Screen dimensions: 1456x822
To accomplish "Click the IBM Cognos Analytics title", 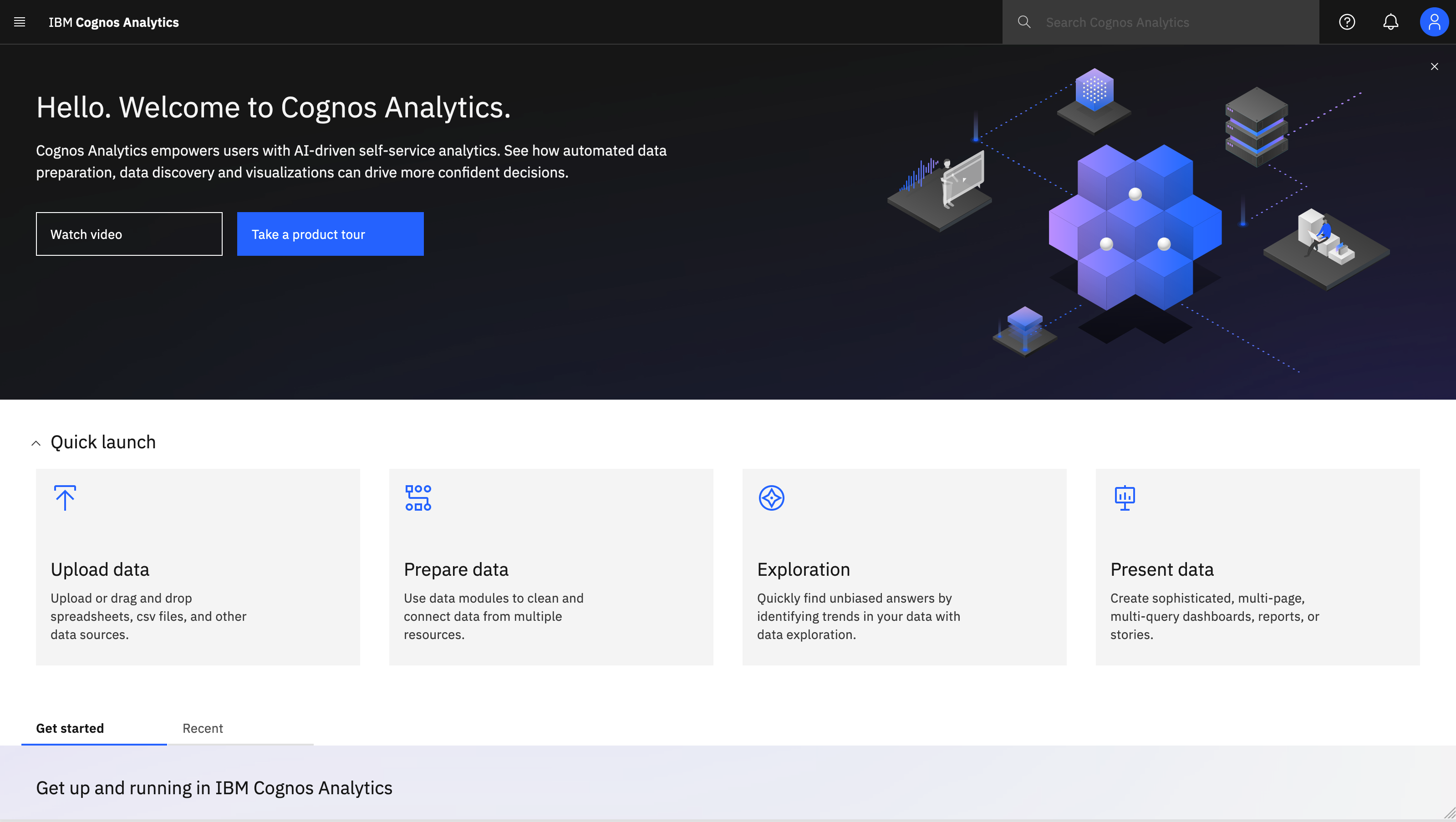I will tap(114, 22).
